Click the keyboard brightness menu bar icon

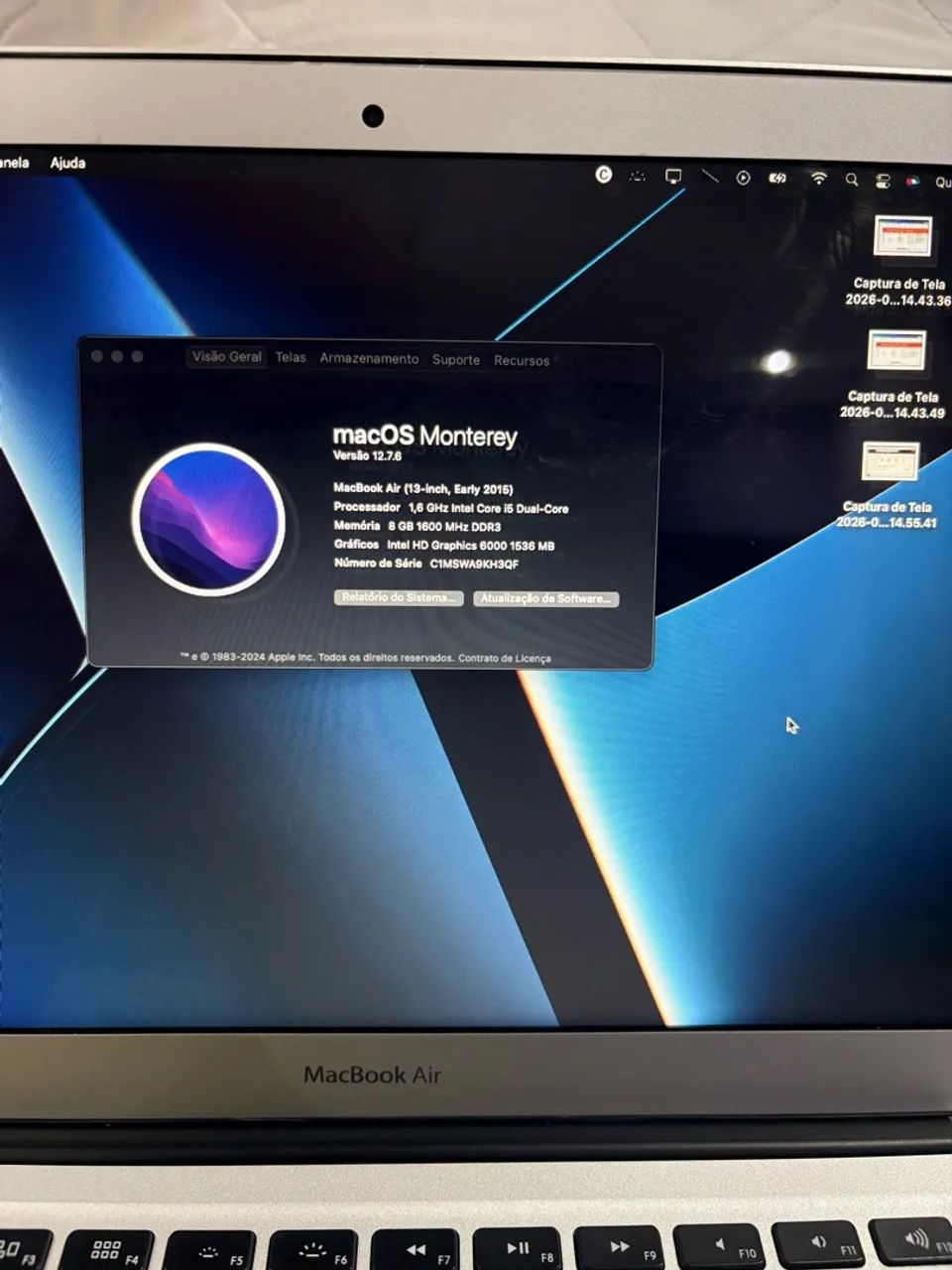[638, 177]
